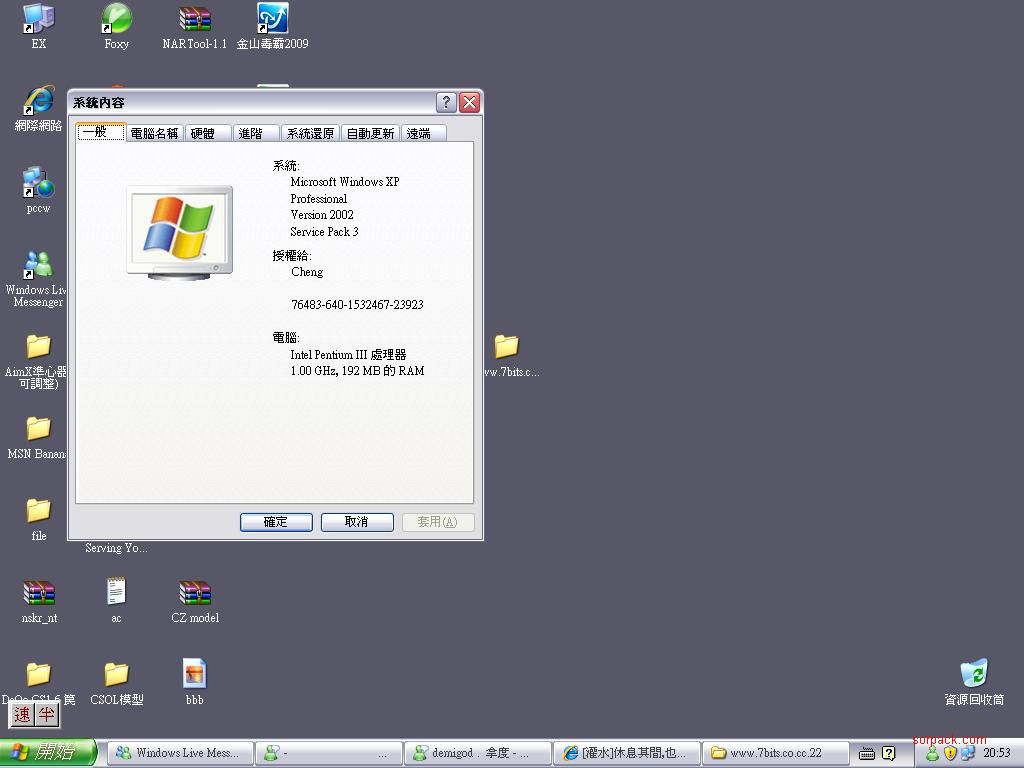This screenshot has width=1024, height=768.
Task: Open the bbb image file icon
Action: point(195,675)
